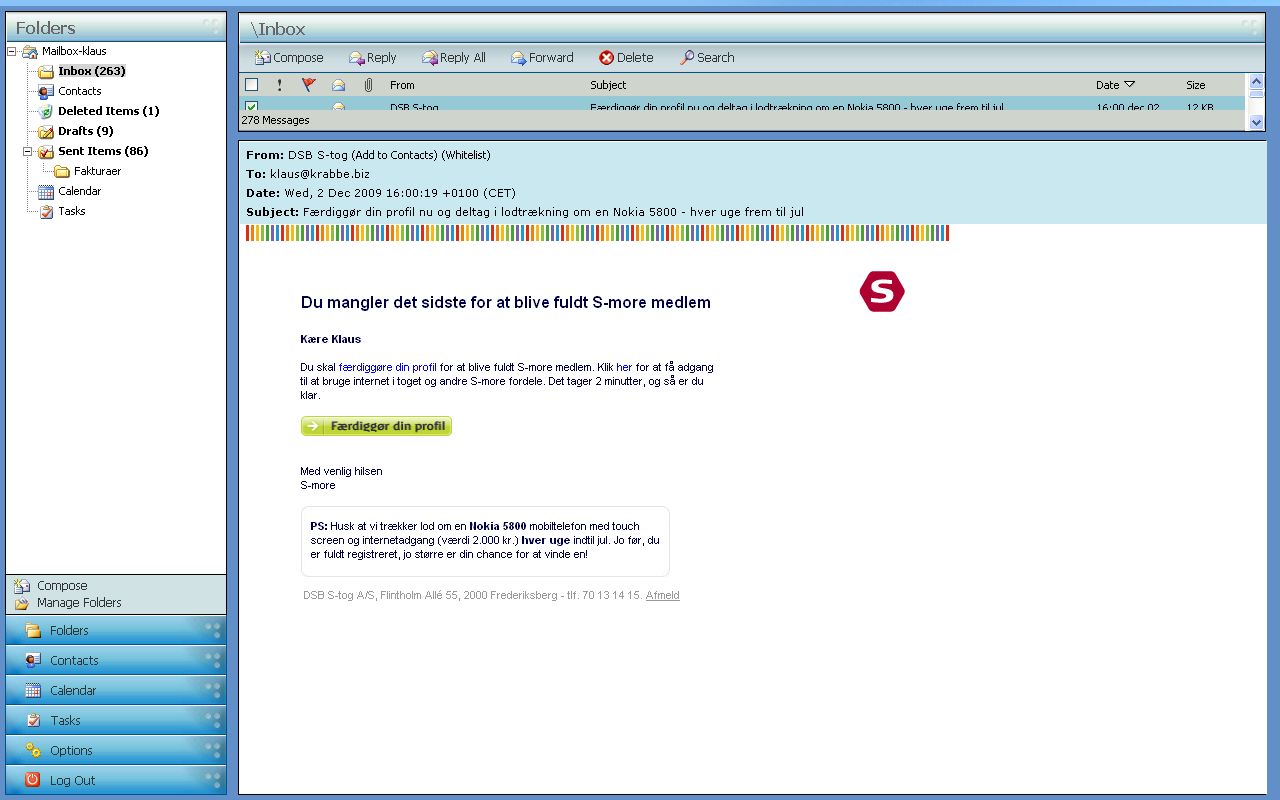Click the '278 Messages' status text

[275, 120]
